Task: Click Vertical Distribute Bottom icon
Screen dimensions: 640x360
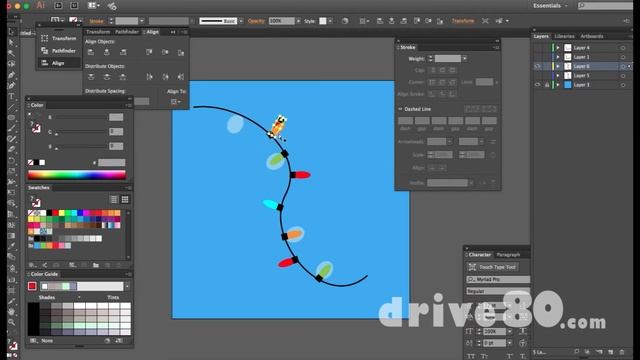Action: [122, 77]
